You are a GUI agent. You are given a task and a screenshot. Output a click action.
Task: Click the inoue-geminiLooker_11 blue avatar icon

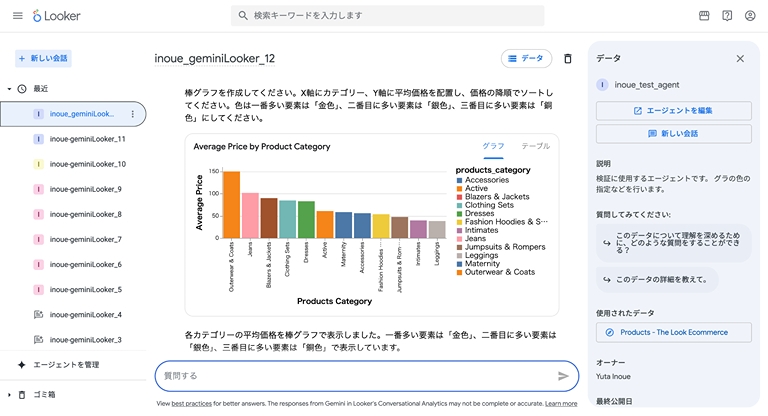[38, 139]
